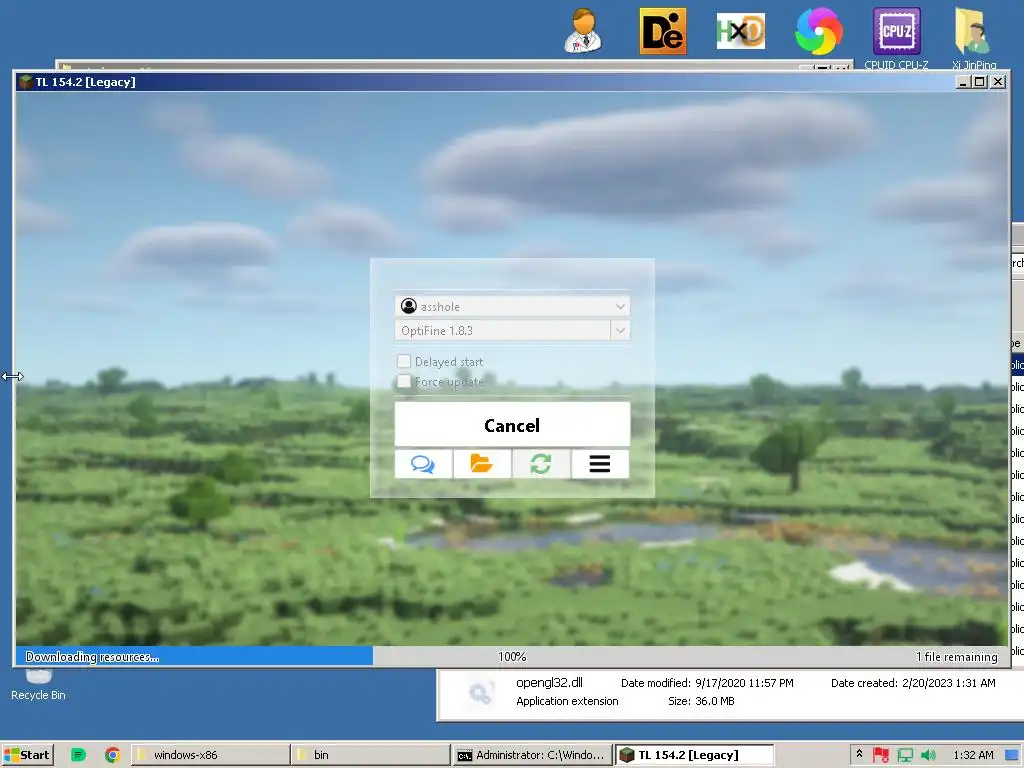Click the '1 file remaining' status text
Screen dimensions: 1024x768
tap(957, 657)
